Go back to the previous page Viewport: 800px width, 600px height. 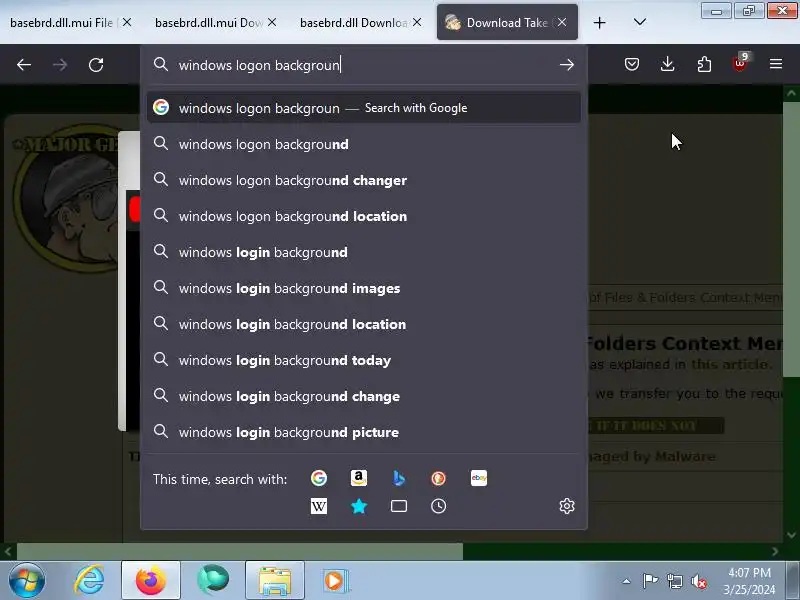[24, 65]
